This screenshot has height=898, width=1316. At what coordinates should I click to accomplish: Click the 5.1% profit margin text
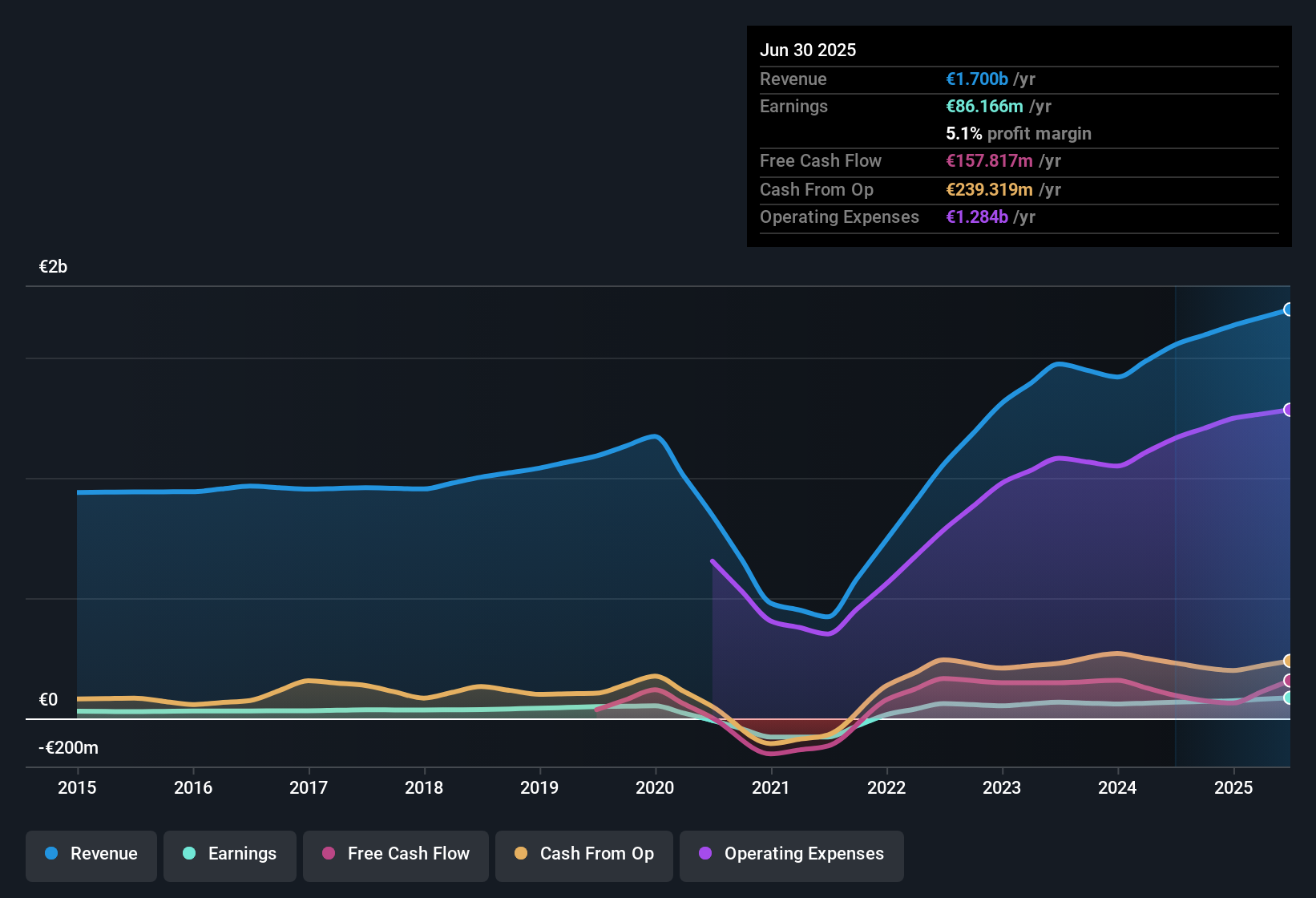pyautogui.click(x=1018, y=133)
